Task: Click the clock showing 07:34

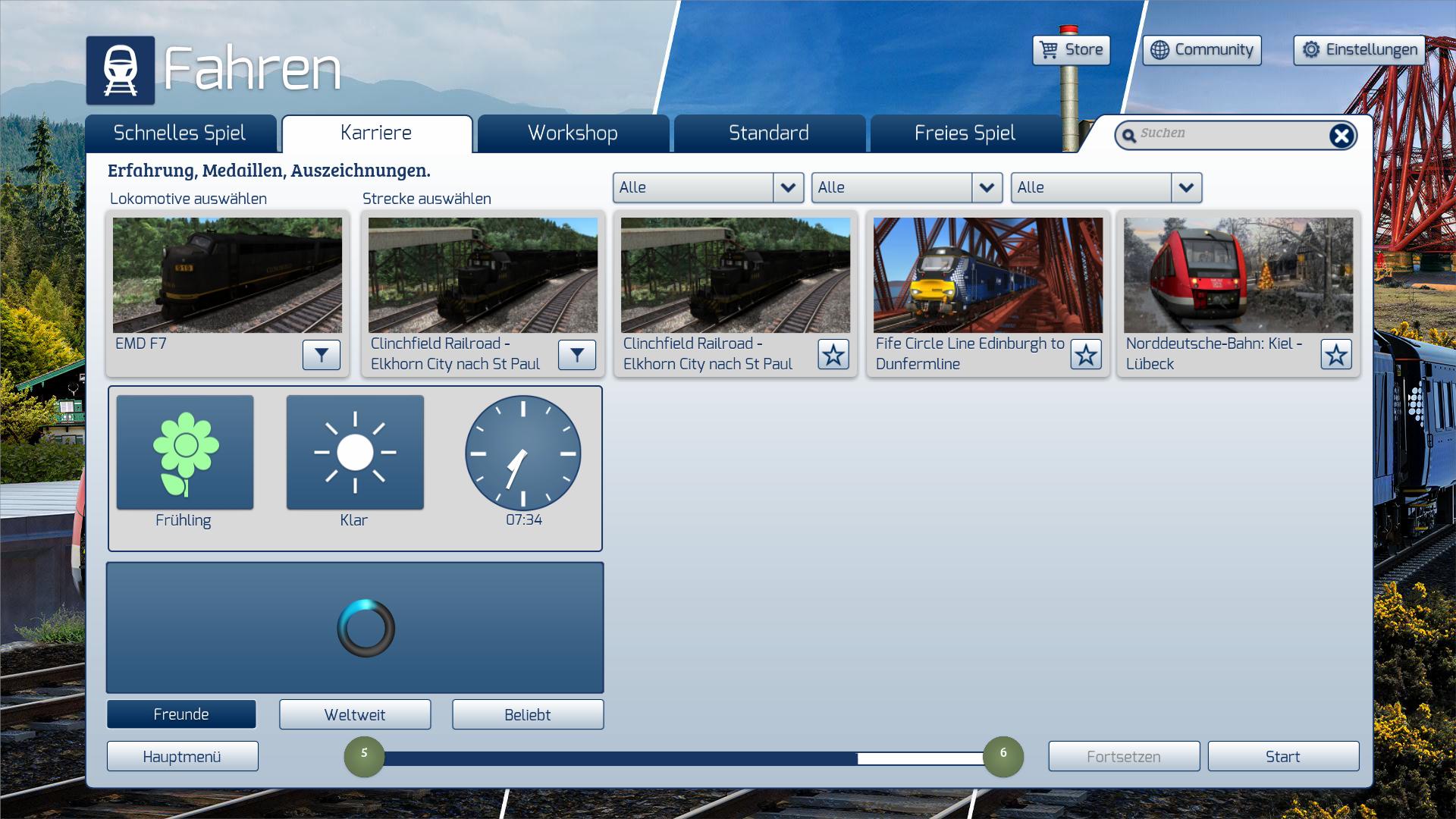Action: tap(522, 453)
